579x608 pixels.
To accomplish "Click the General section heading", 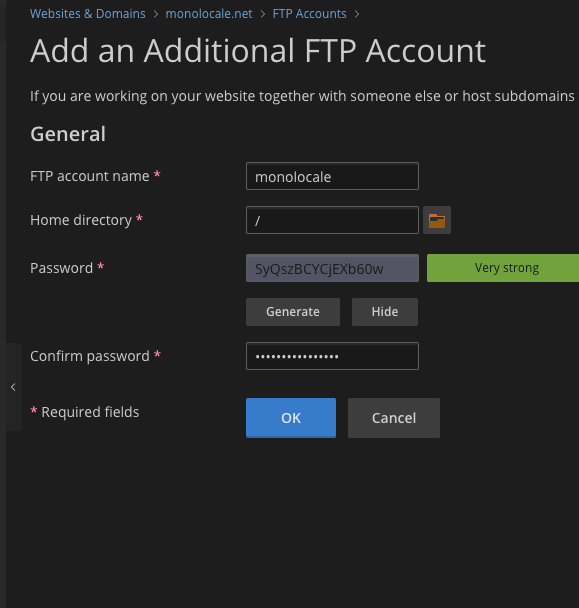I will (x=68, y=134).
